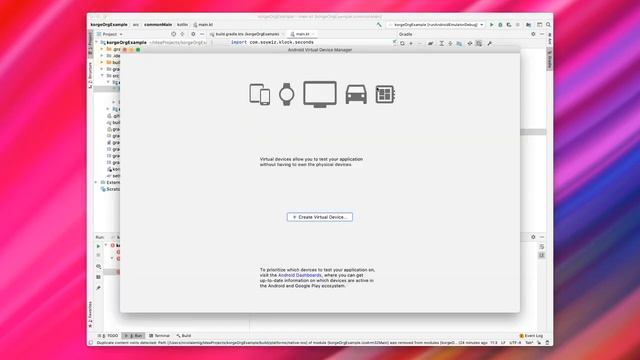Open the Project view dropdown
Viewport: 640px width, 360px height.
click(x=110, y=34)
